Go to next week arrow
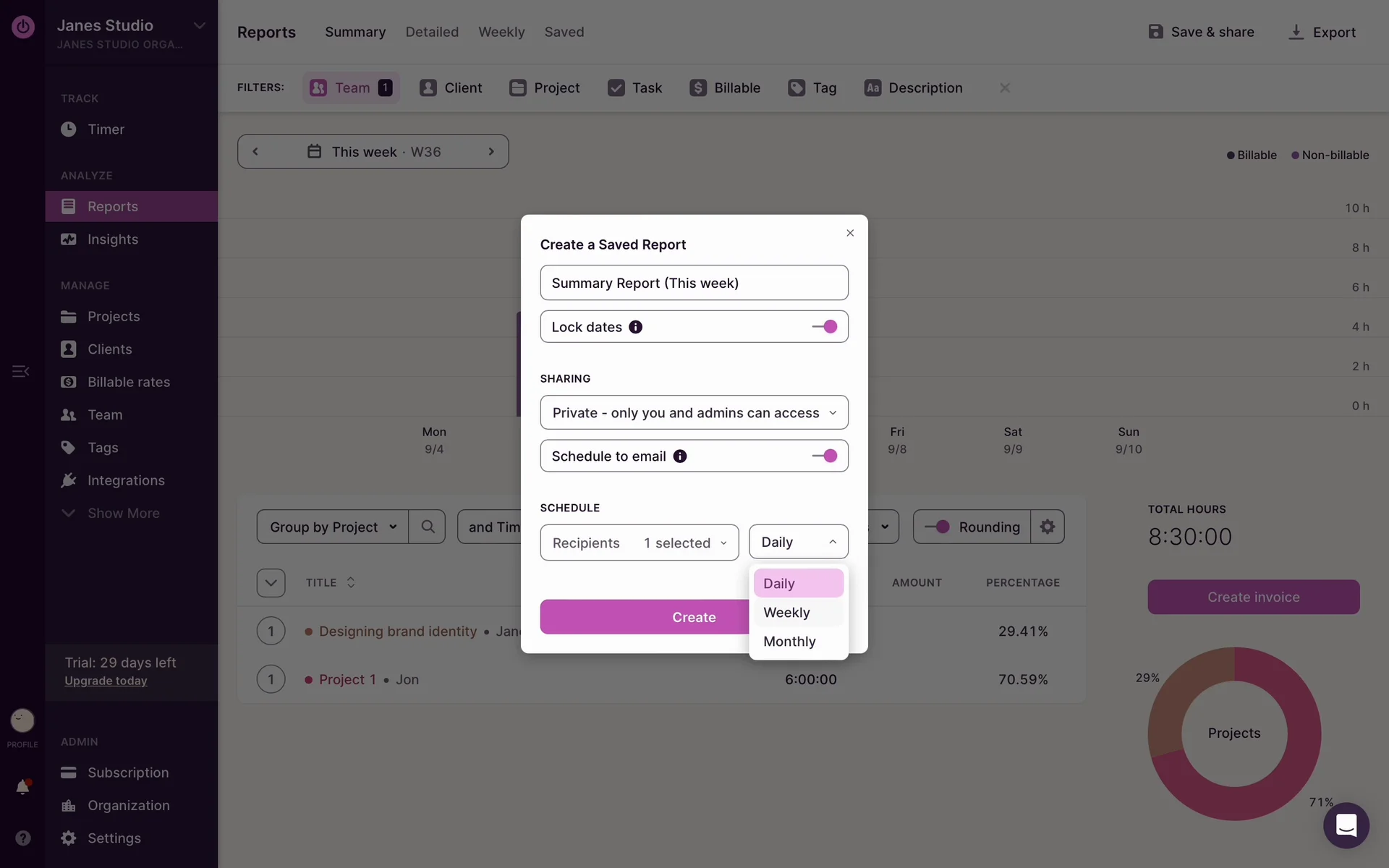The height and width of the screenshot is (868, 1389). point(491,152)
